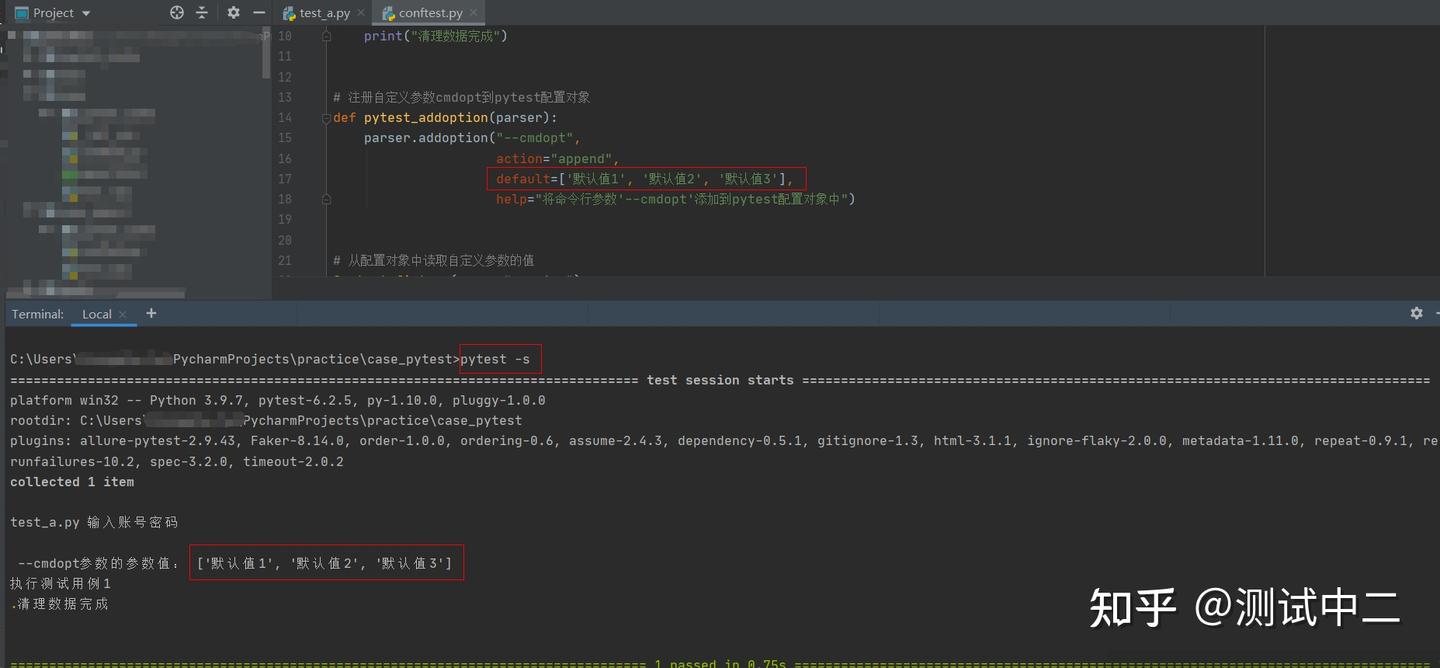Click 'def pytest_addoption(parser):' line
Viewport: 1440px width, 668px height.
pyautogui.click(x=445, y=118)
